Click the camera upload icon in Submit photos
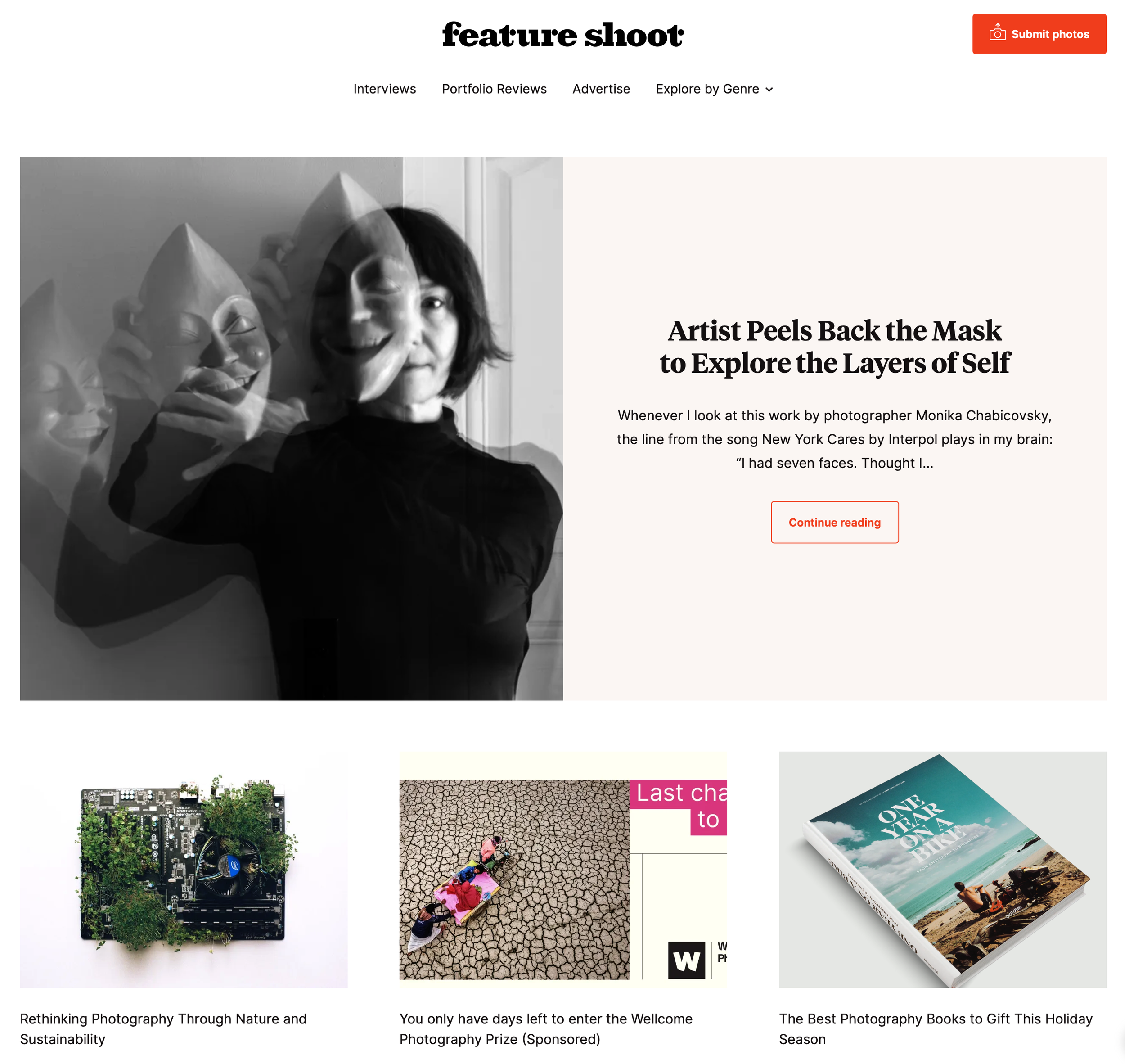 997,32
